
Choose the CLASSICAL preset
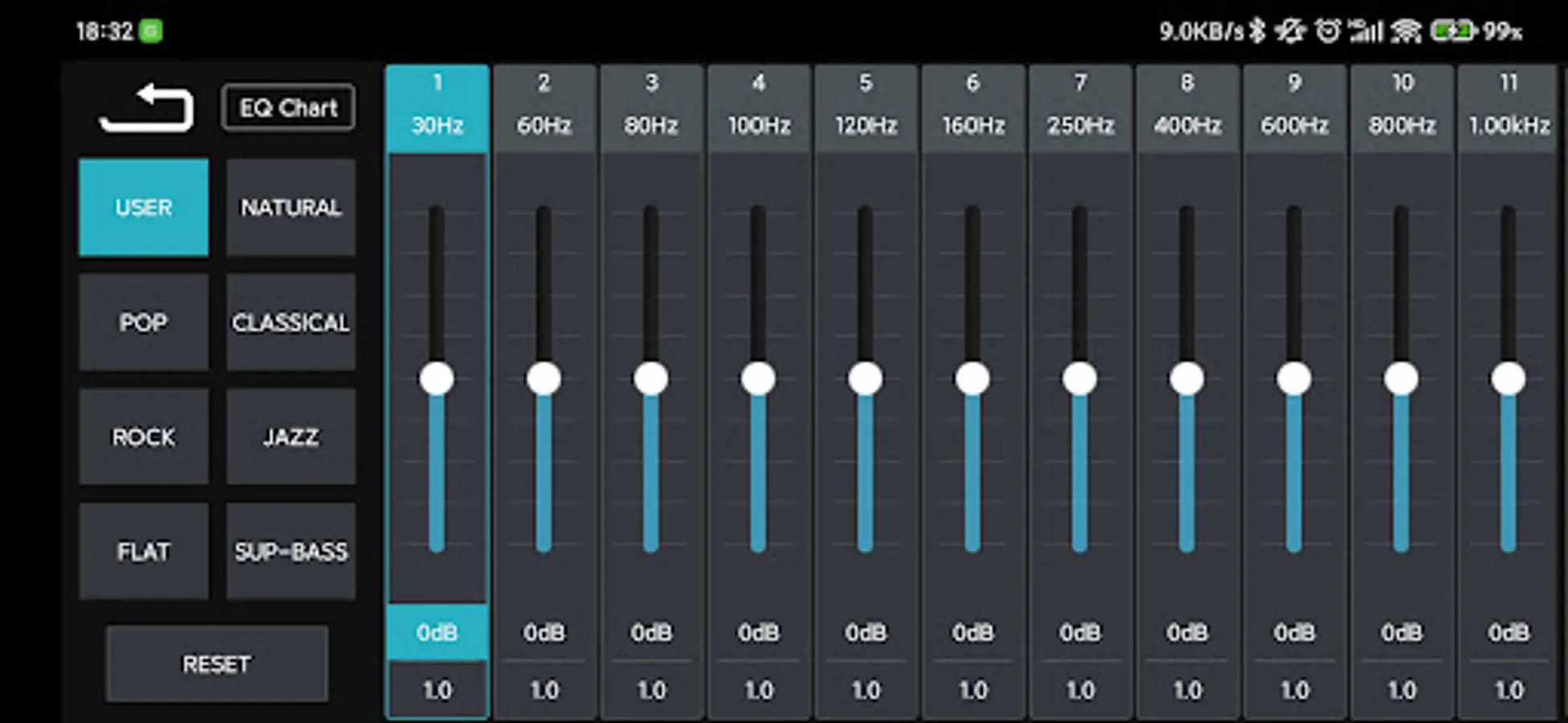[291, 323]
